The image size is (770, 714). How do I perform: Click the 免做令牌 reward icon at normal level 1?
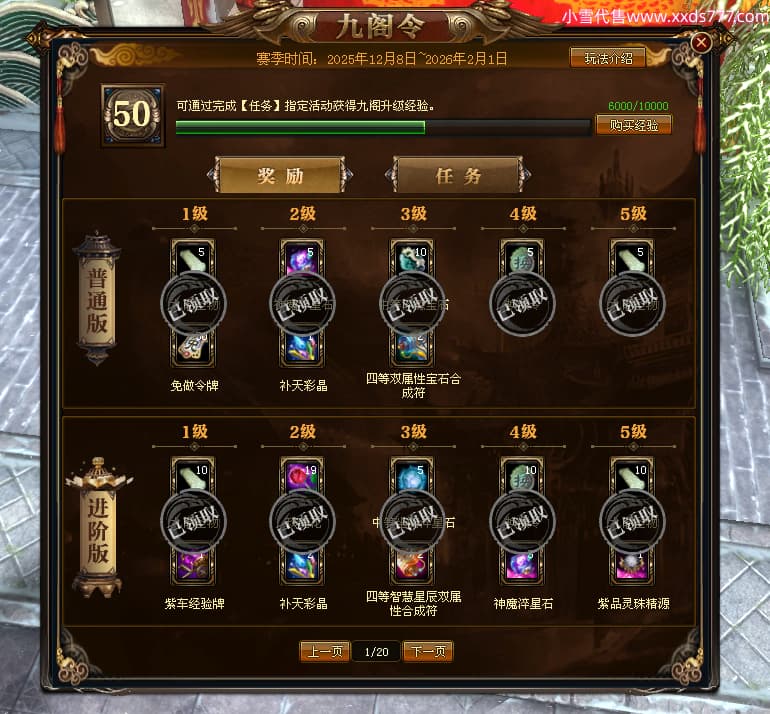point(192,350)
